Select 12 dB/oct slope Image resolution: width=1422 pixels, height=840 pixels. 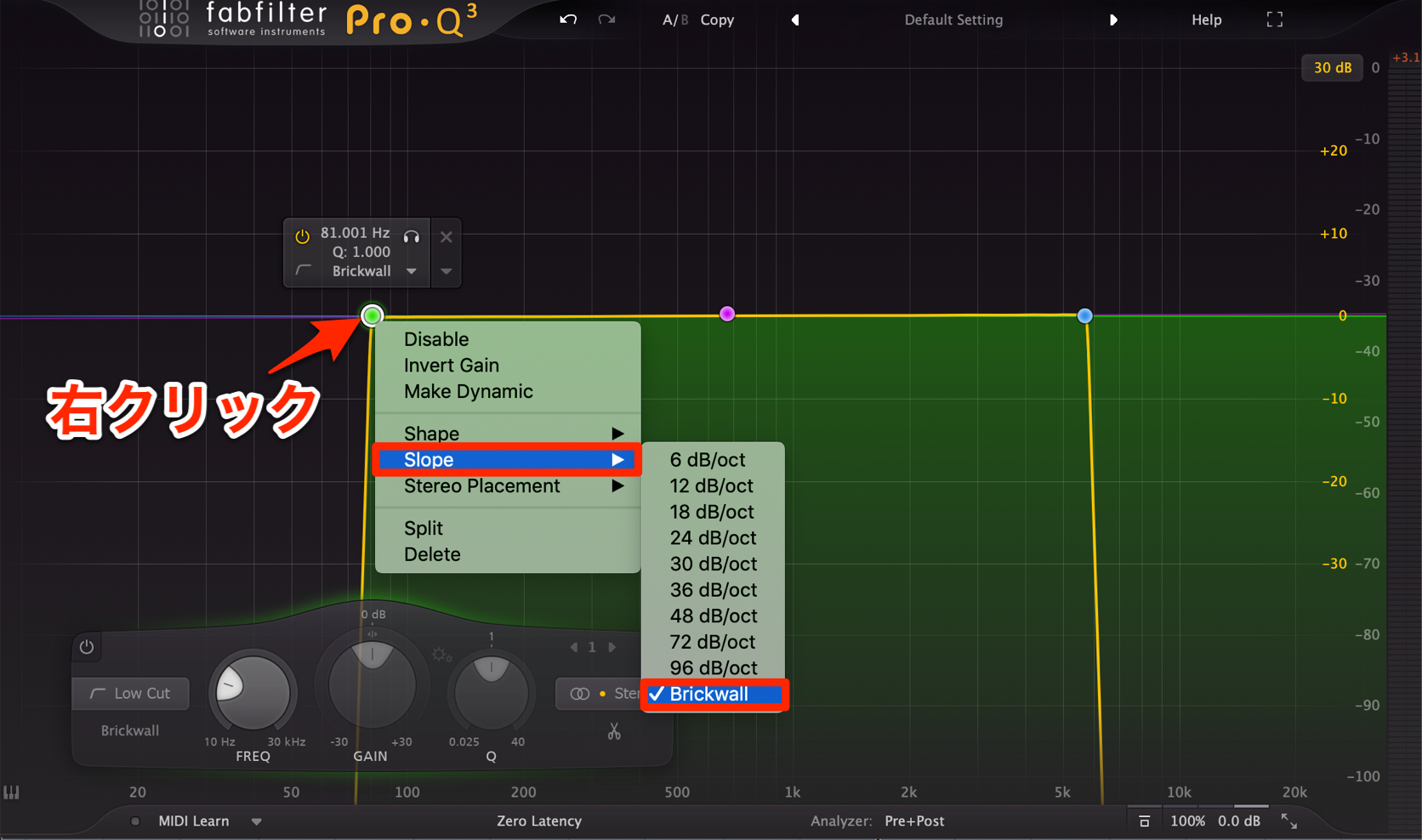[713, 486]
